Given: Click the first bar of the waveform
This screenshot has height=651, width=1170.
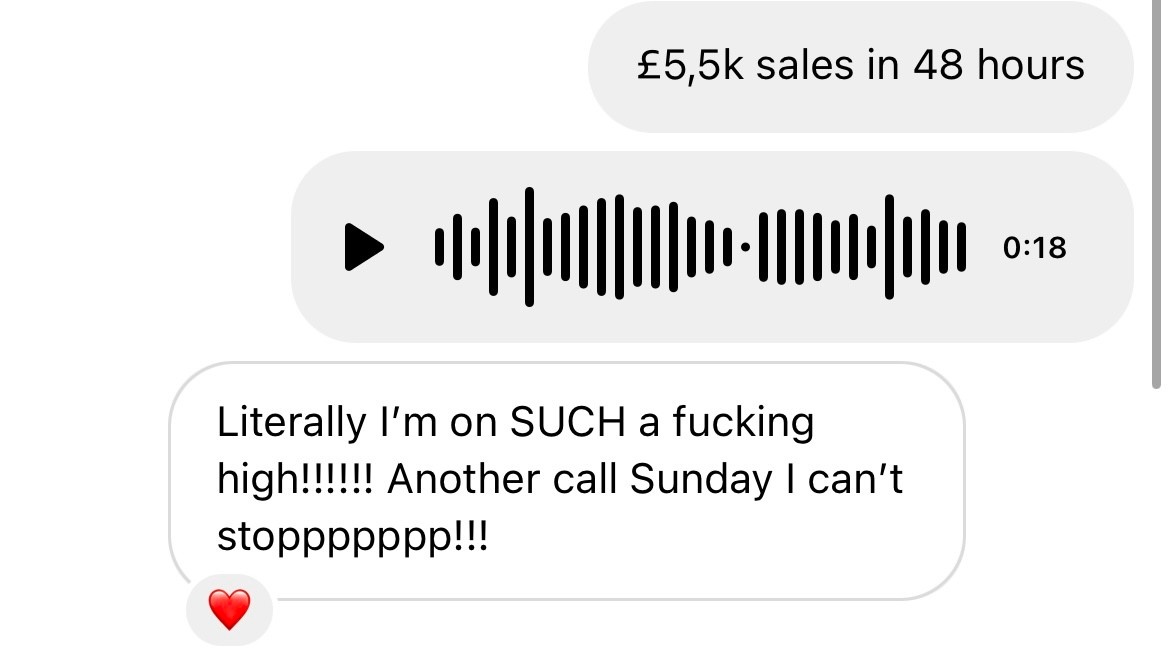Looking at the screenshot, I should (x=439, y=247).
